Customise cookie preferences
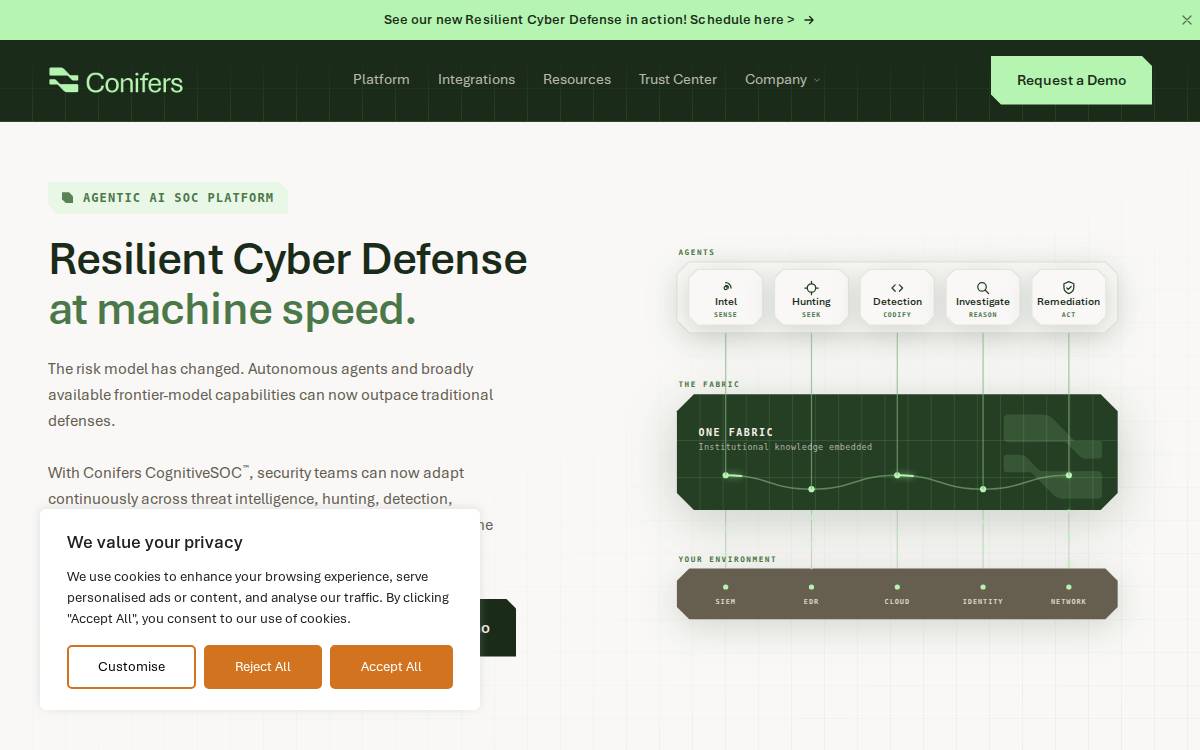 coord(131,667)
